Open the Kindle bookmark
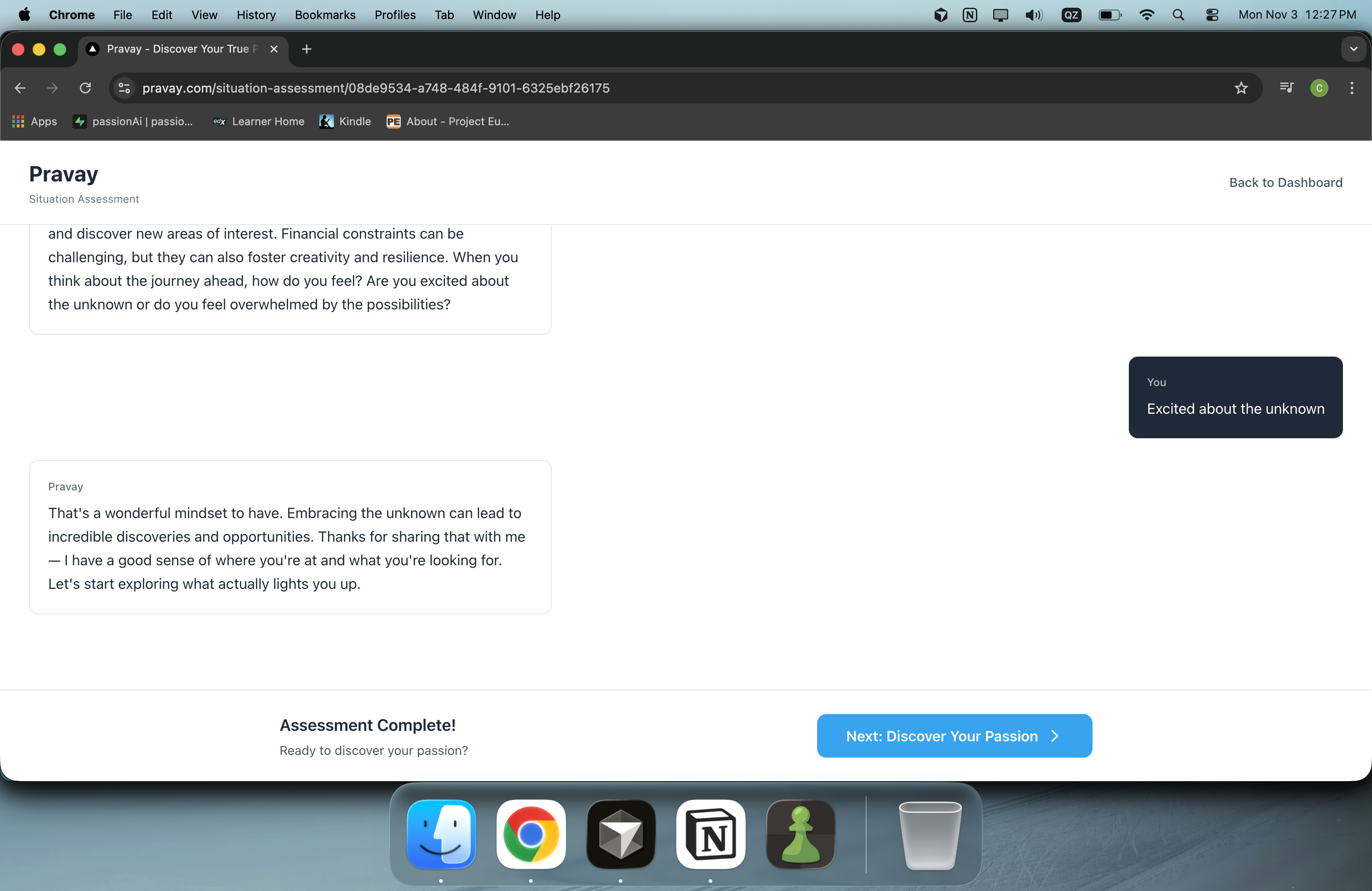Image resolution: width=1372 pixels, height=891 pixels. pyautogui.click(x=345, y=122)
